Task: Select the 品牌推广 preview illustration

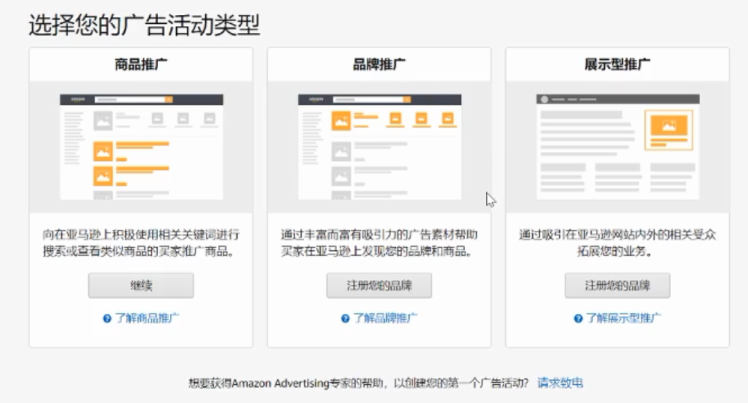Action: point(379,146)
